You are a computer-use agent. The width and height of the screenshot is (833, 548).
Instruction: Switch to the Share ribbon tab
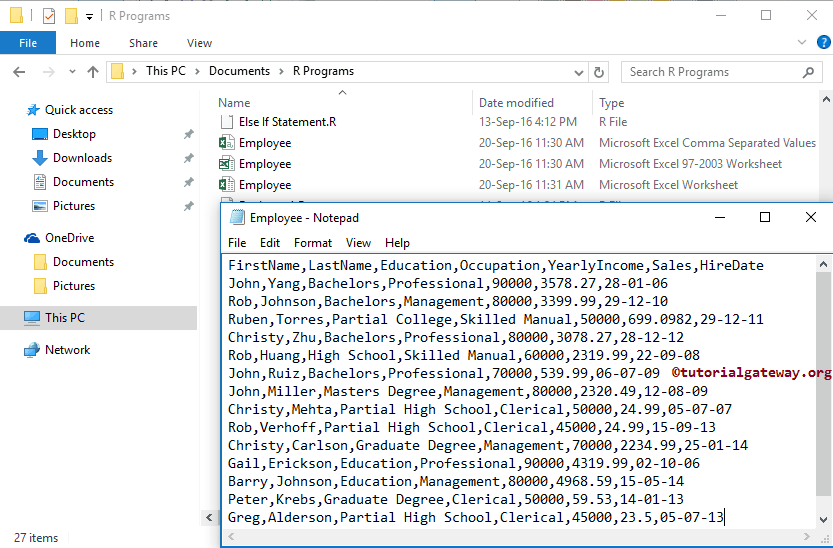[143, 43]
